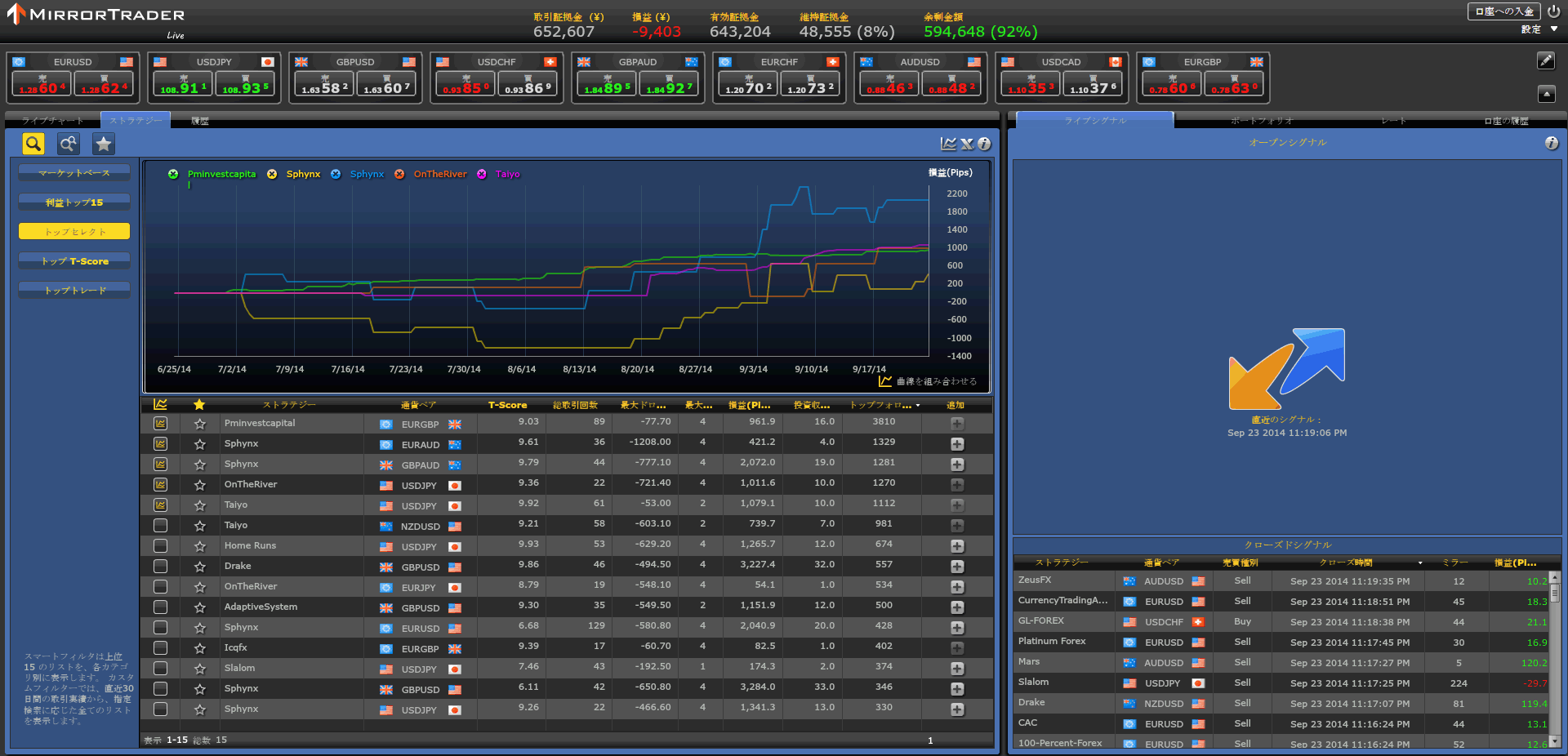Click combine curves (曲線を組み合わせる) link
The height and width of the screenshot is (756, 1568).
[x=928, y=381]
